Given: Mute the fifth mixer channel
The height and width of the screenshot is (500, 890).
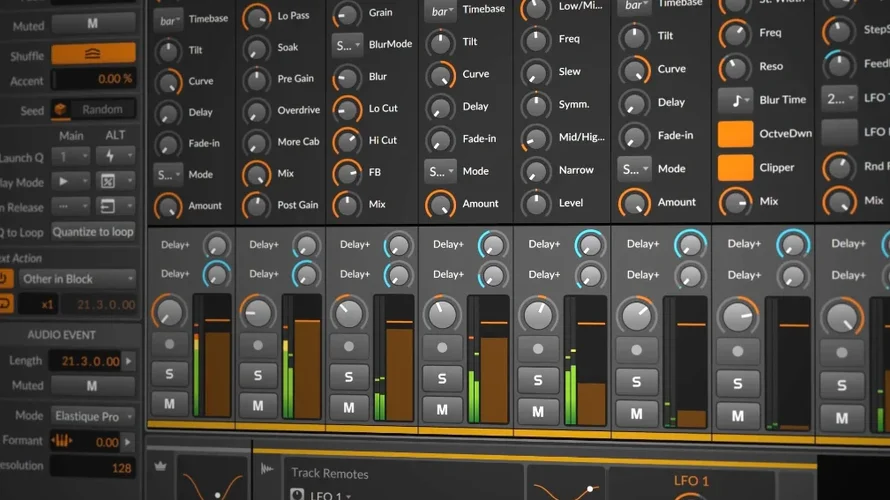Looking at the screenshot, I should click(x=538, y=411).
